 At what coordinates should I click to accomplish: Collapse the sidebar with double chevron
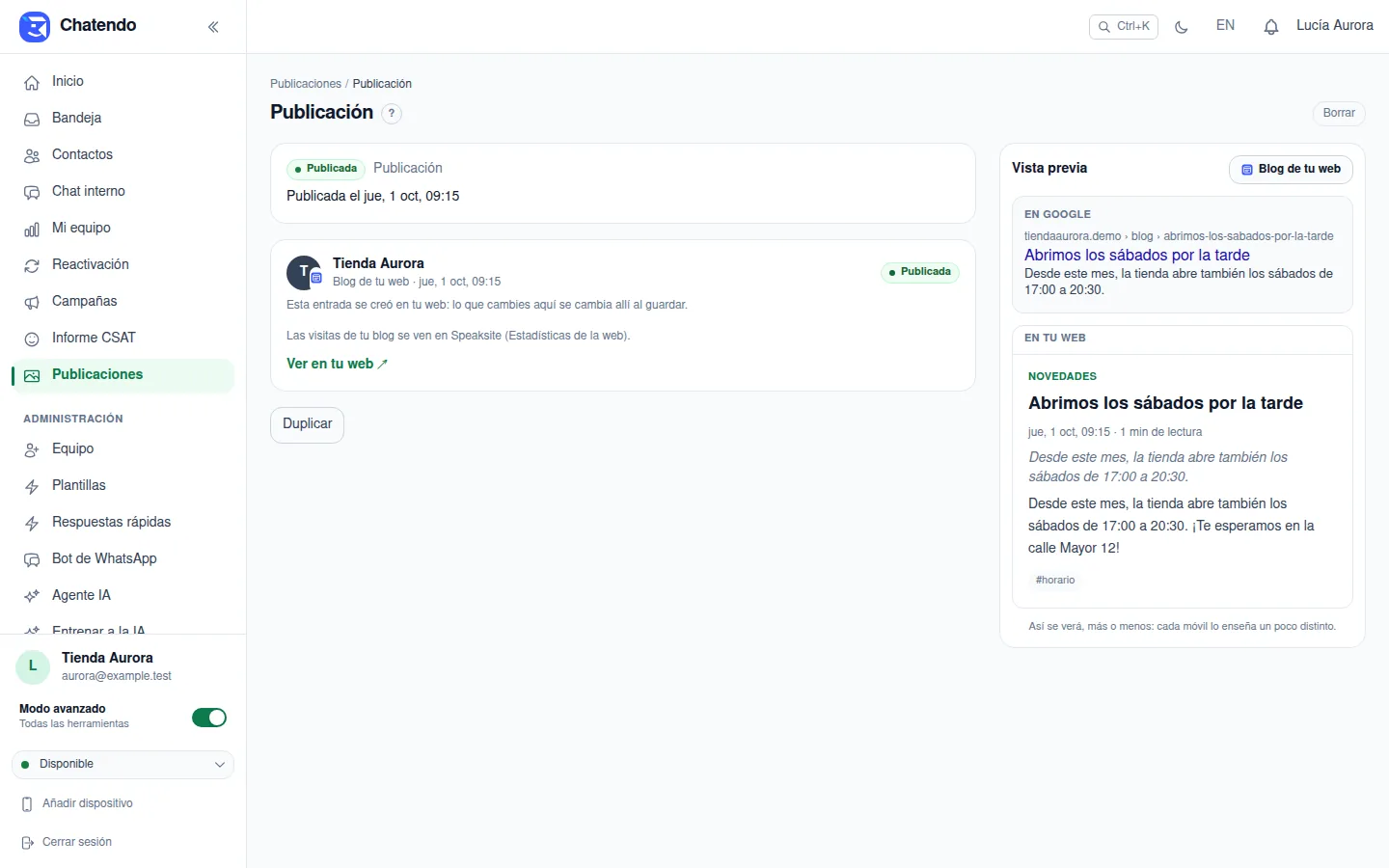[x=213, y=27]
